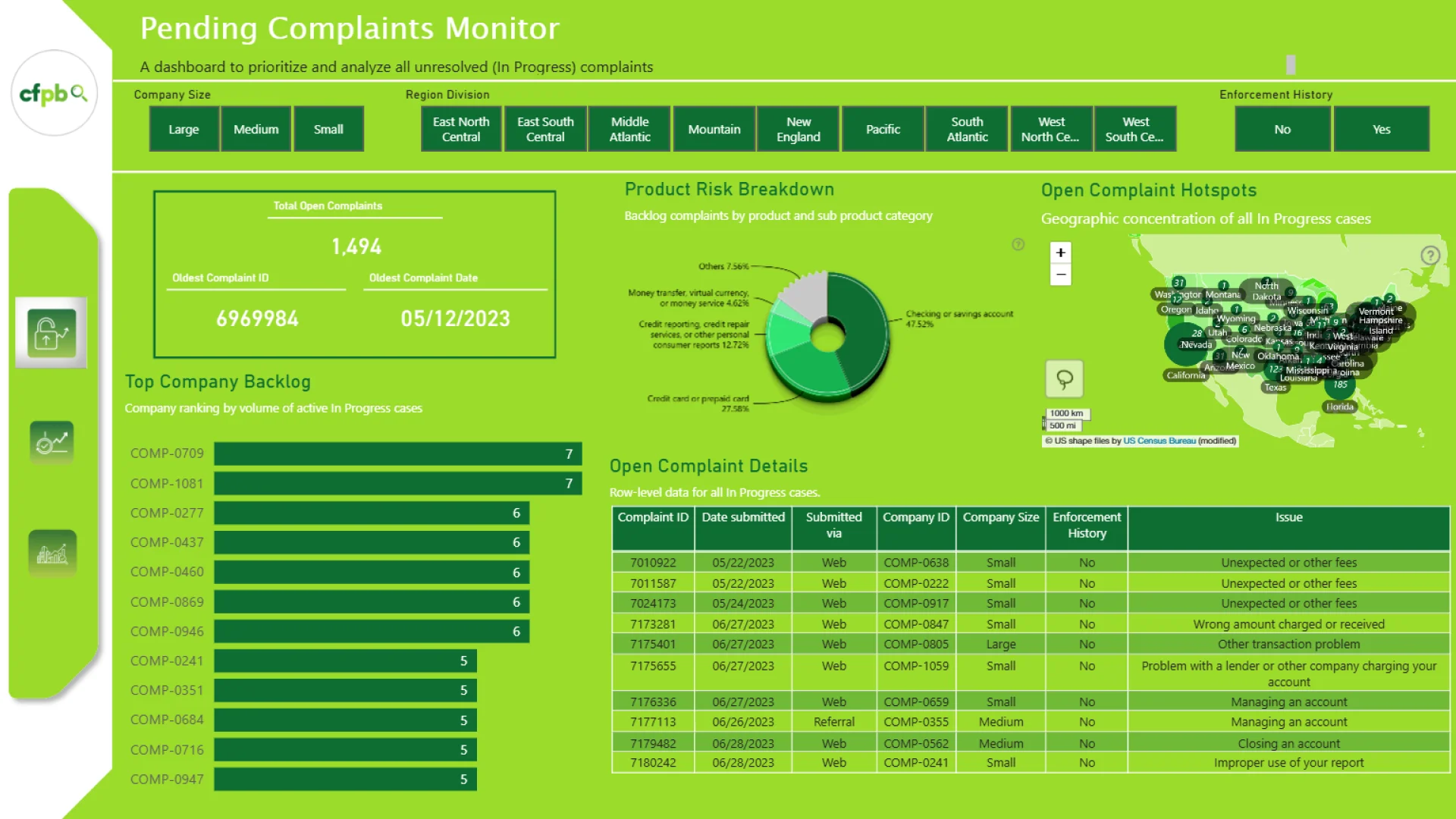This screenshot has height=819, width=1456.
Task: Zoom out on the hotspots map
Action: (1060, 275)
